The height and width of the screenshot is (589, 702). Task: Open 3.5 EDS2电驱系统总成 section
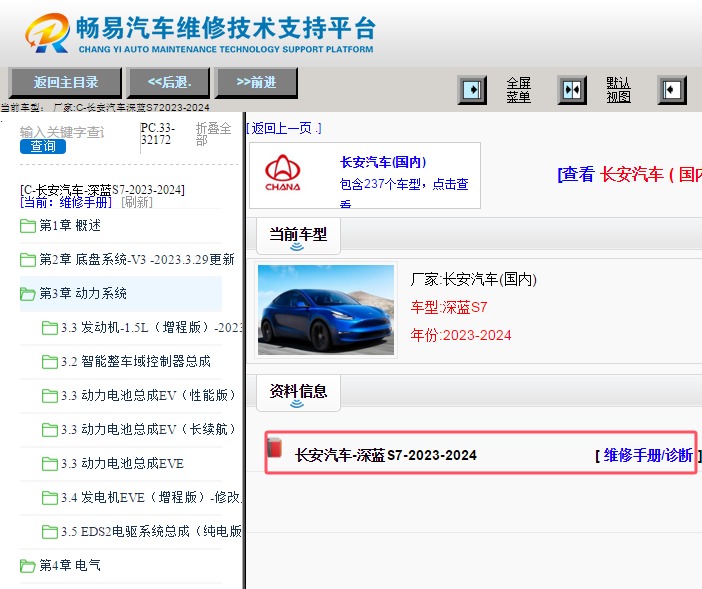152,531
